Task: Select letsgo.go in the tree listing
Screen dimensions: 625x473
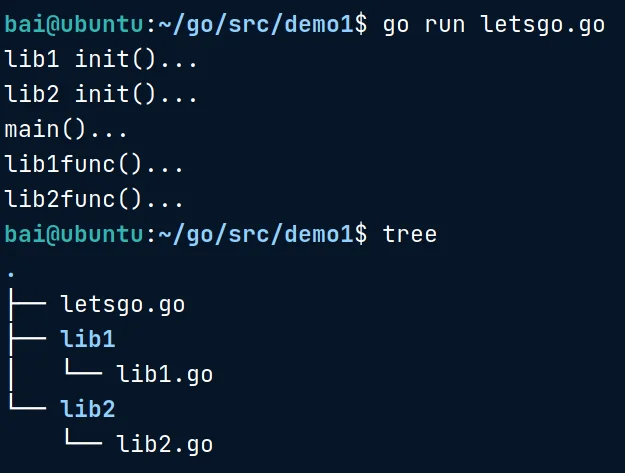Action: coord(123,304)
